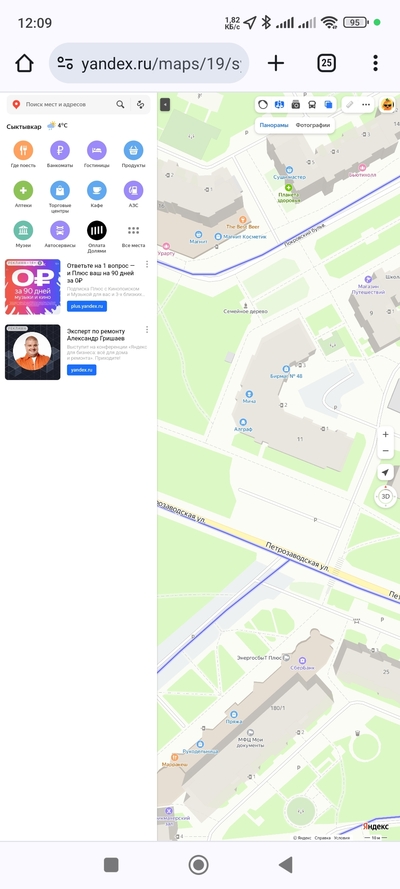Open the three-dot more options menu
This screenshot has height=889, width=400.
click(x=366, y=104)
